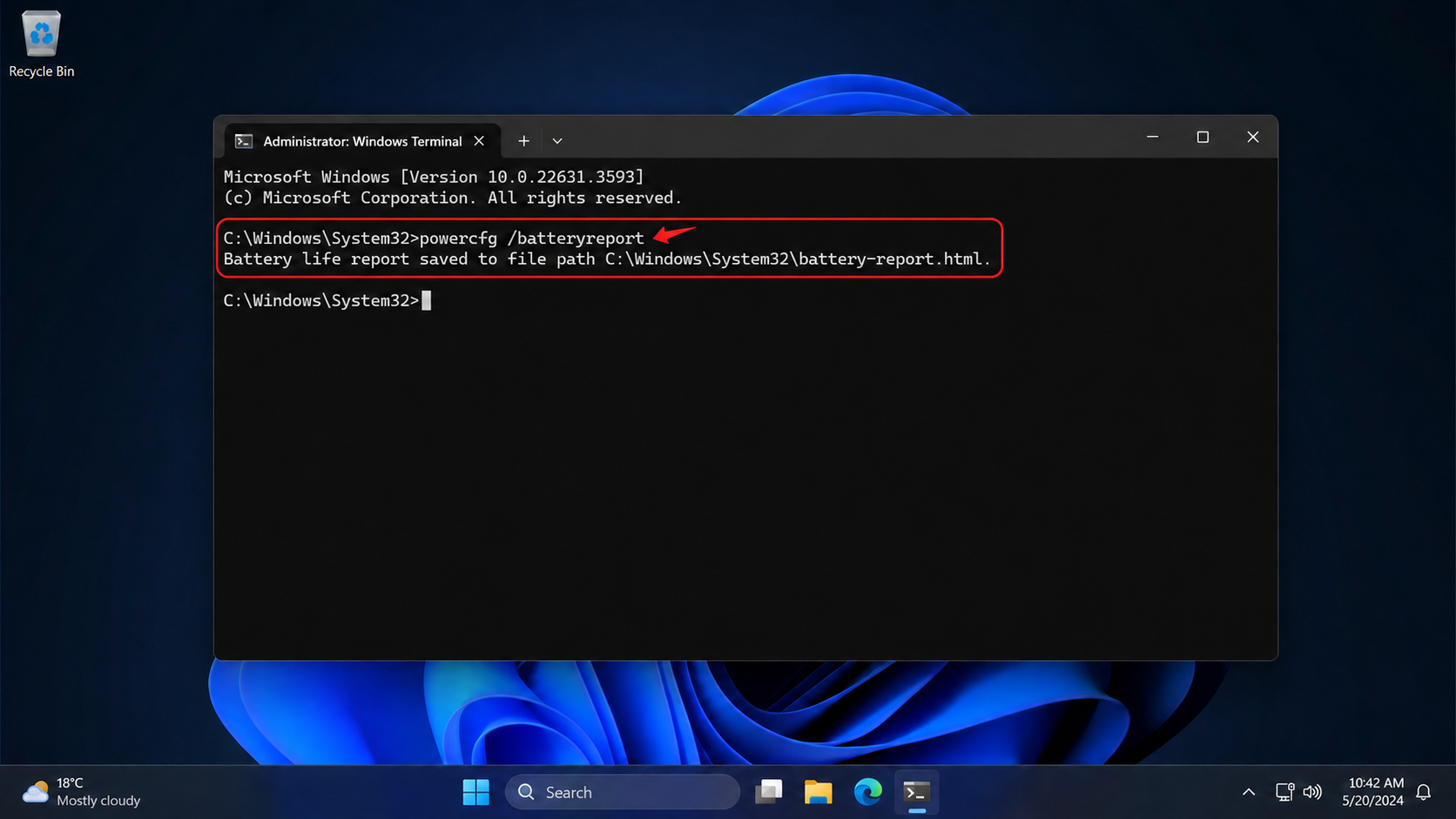The height and width of the screenshot is (819, 1456).
Task: Open the clock showing 10:42 AM
Action: [x=1373, y=792]
